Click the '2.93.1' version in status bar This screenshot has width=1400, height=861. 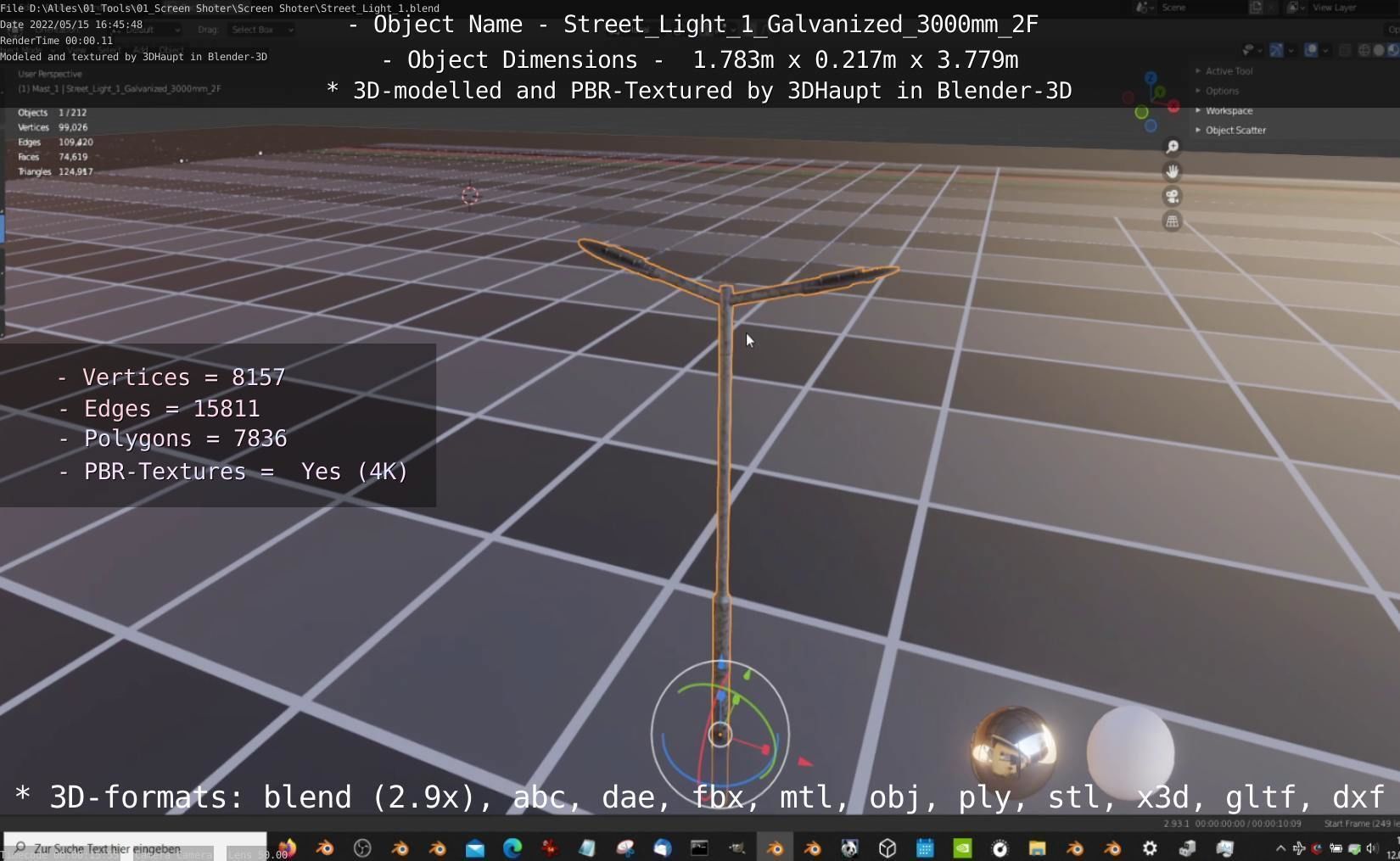pyautogui.click(x=1176, y=824)
